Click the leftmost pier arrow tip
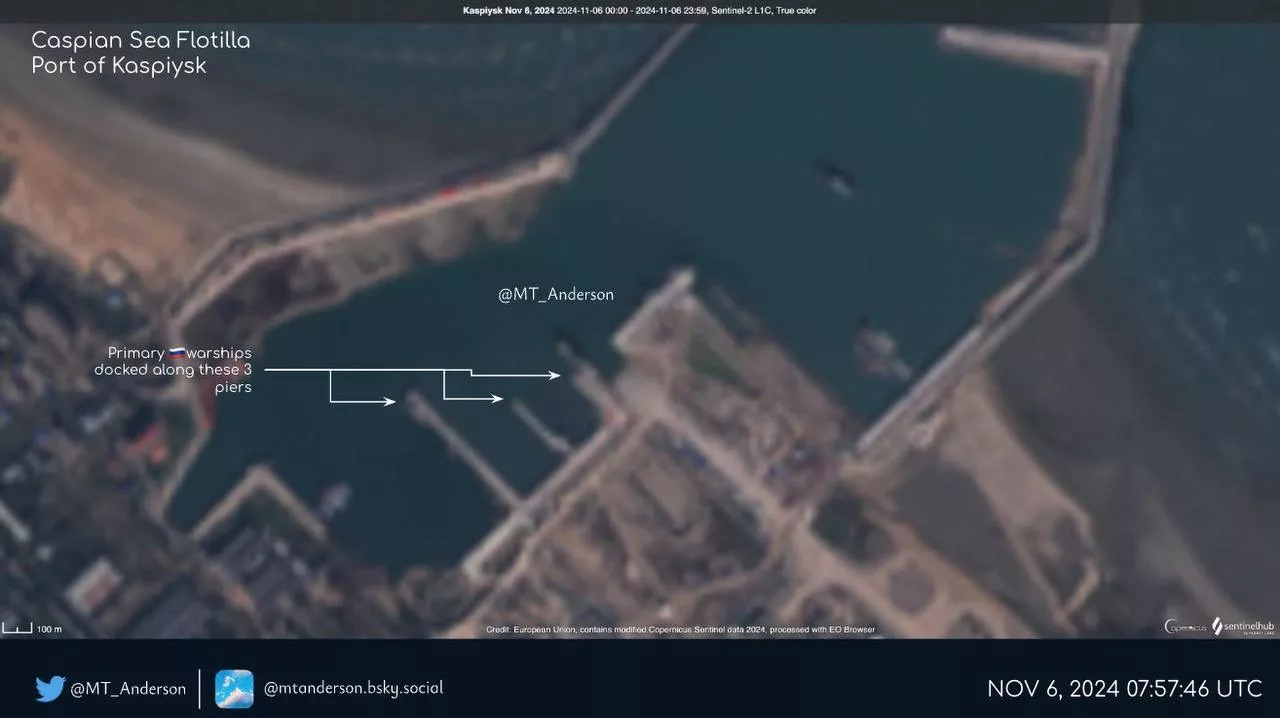 [x=392, y=402]
